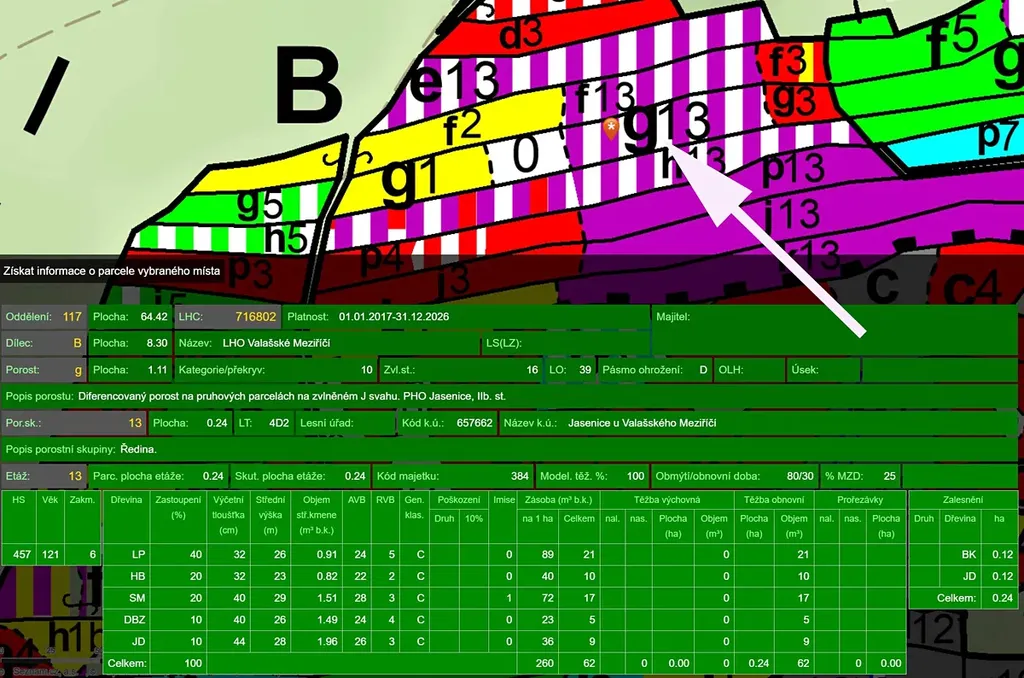Click the BK entry under Zalesnění
The width and height of the screenshot is (1024, 678).
tap(966, 555)
